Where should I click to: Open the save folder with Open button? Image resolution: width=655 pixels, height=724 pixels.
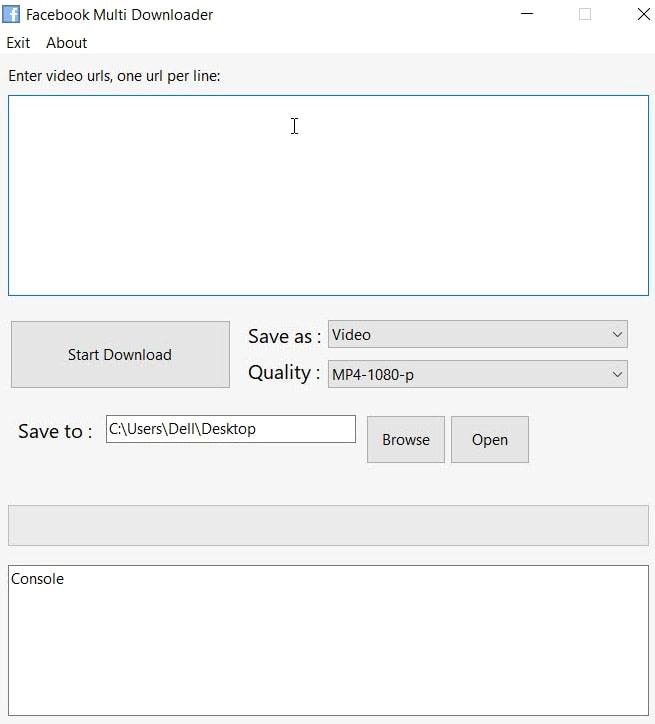490,440
